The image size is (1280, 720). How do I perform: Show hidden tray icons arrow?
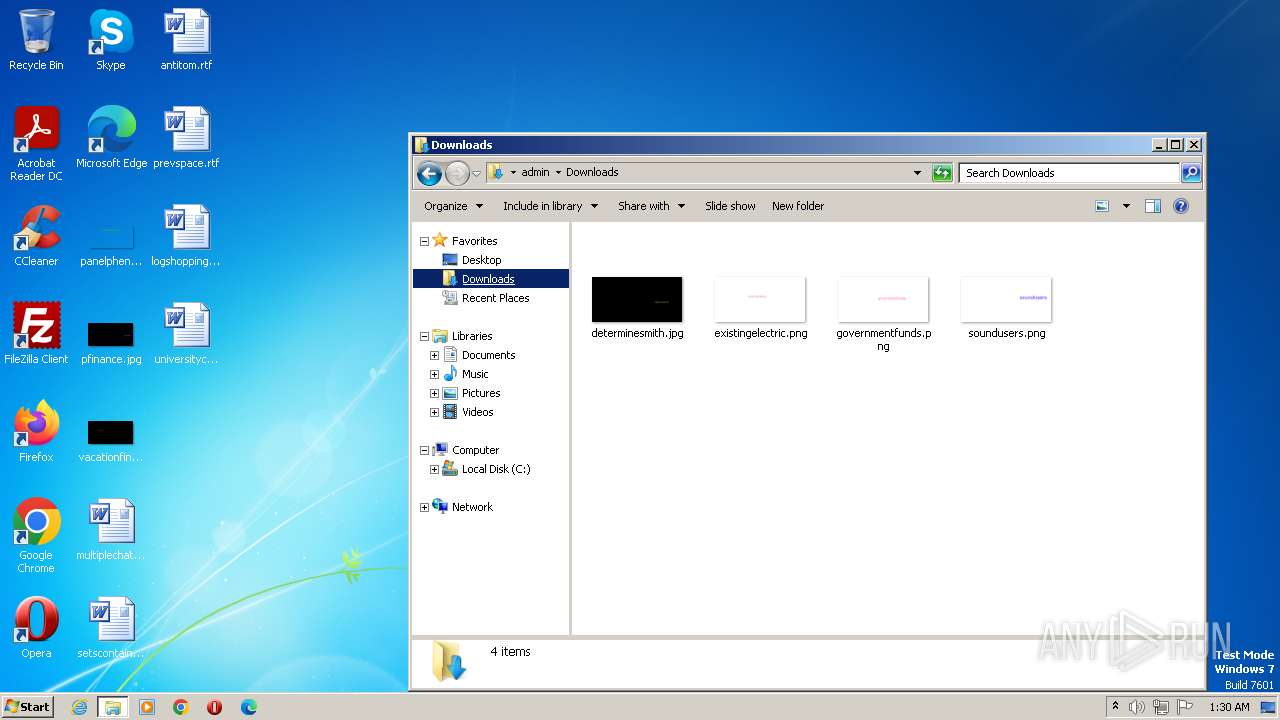point(1115,707)
